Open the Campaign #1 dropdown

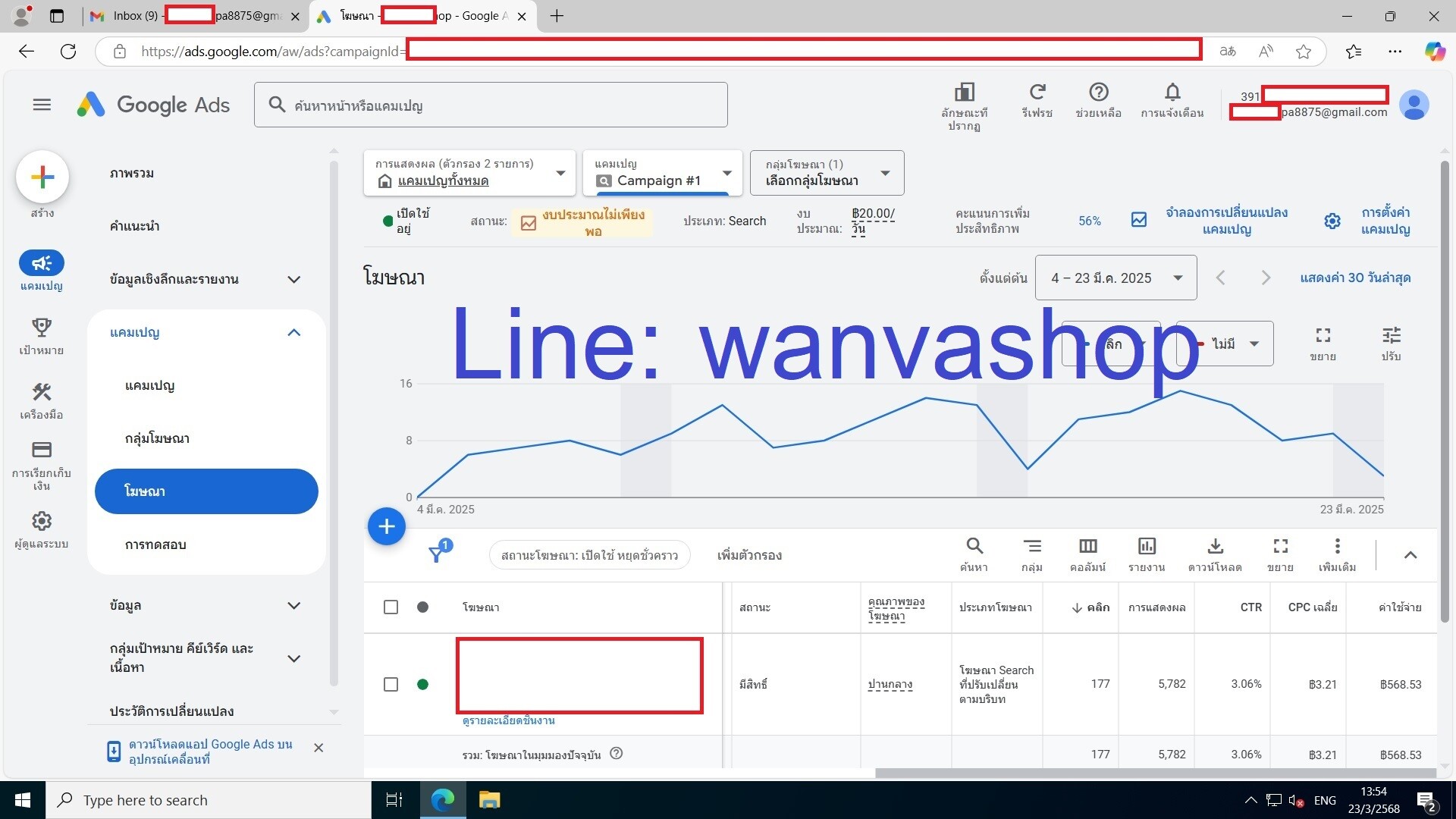pos(663,173)
